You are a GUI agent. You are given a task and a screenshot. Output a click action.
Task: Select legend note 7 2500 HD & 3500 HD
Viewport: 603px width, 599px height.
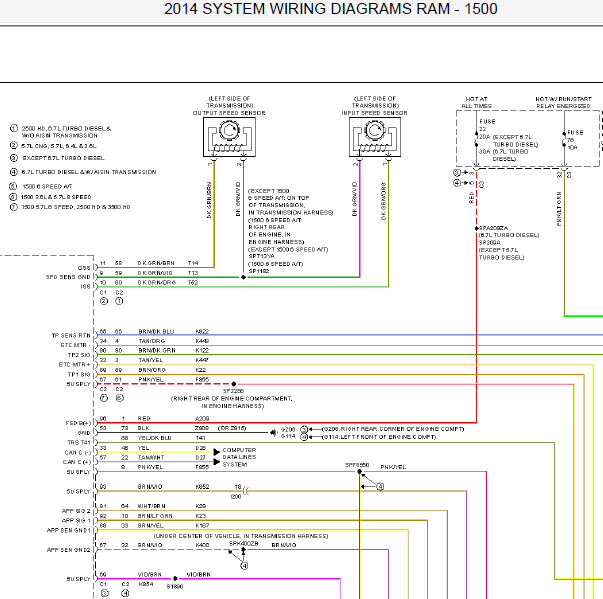[70, 207]
